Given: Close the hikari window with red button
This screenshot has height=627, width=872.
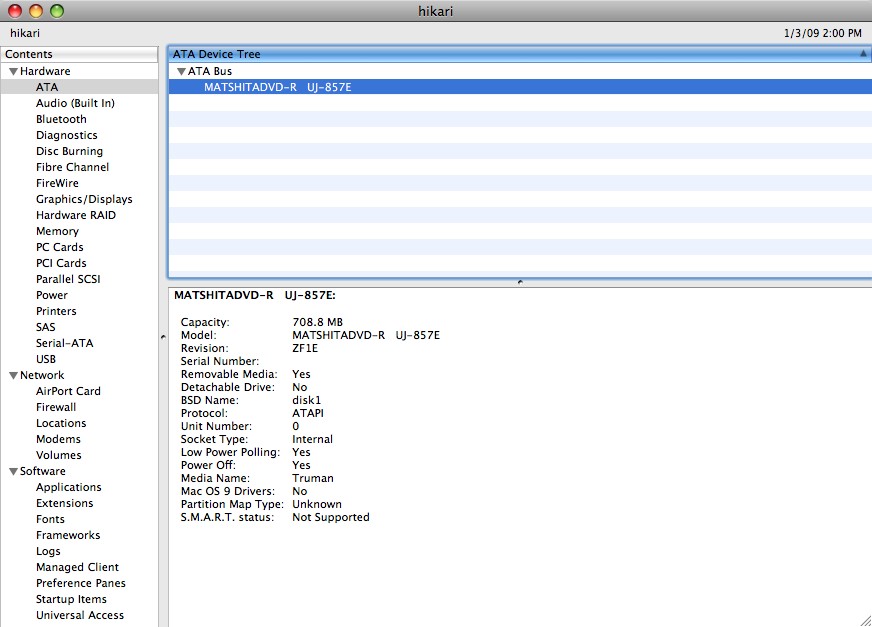Looking at the screenshot, I should click(15, 11).
